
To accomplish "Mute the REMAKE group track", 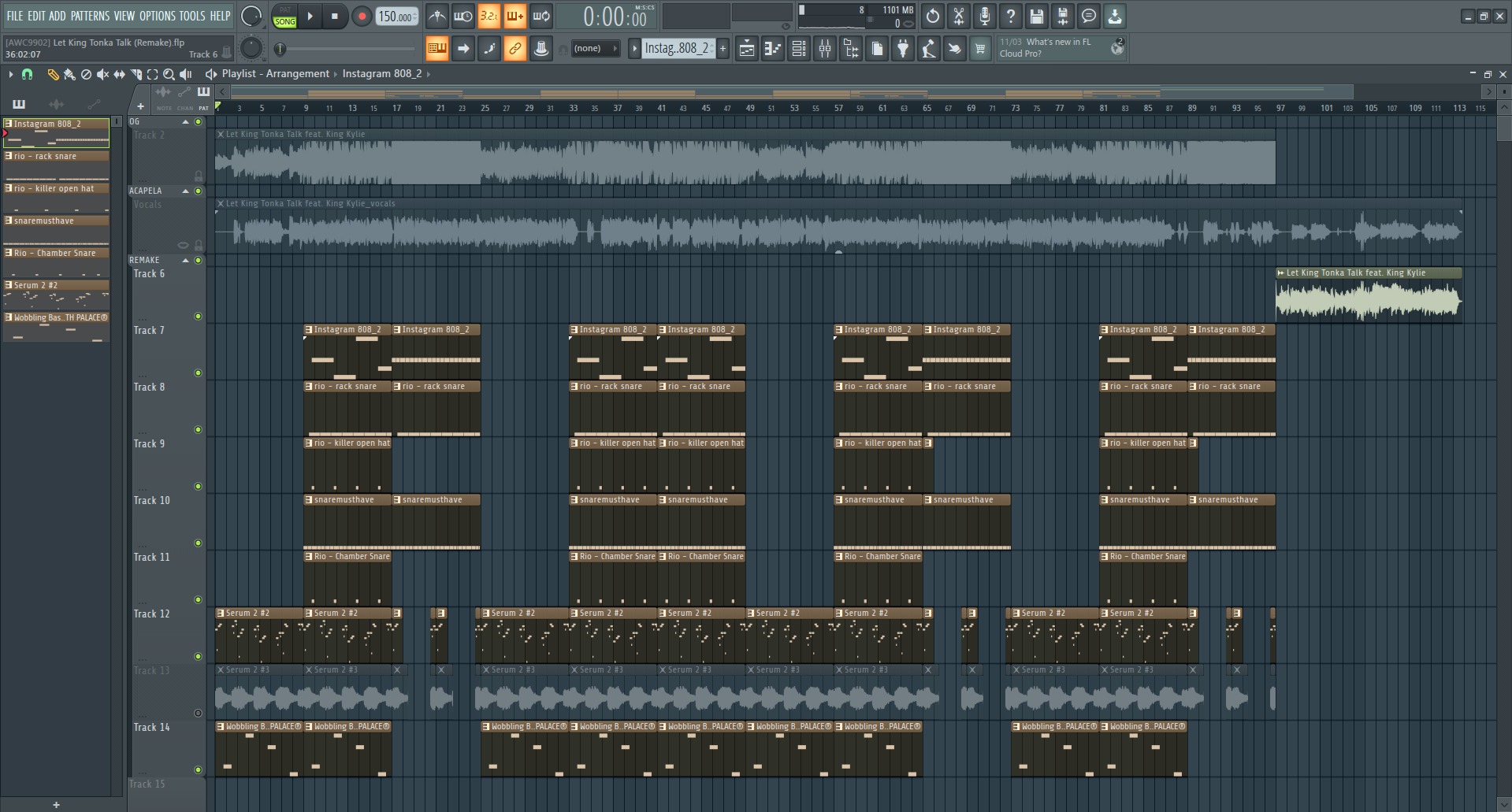I will pyautogui.click(x=199, y=261).
